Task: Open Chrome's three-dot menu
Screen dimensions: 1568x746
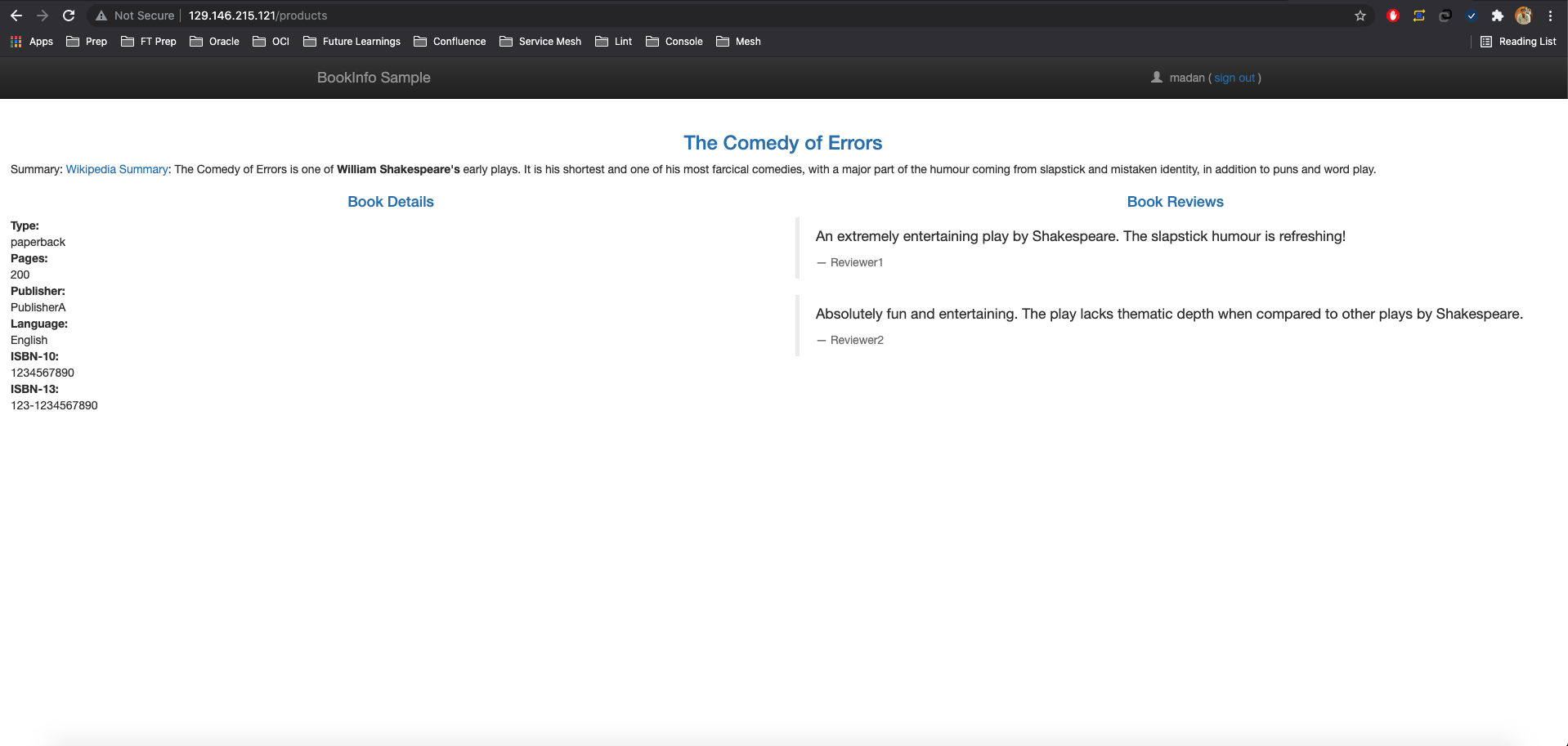Action: 1550,16
